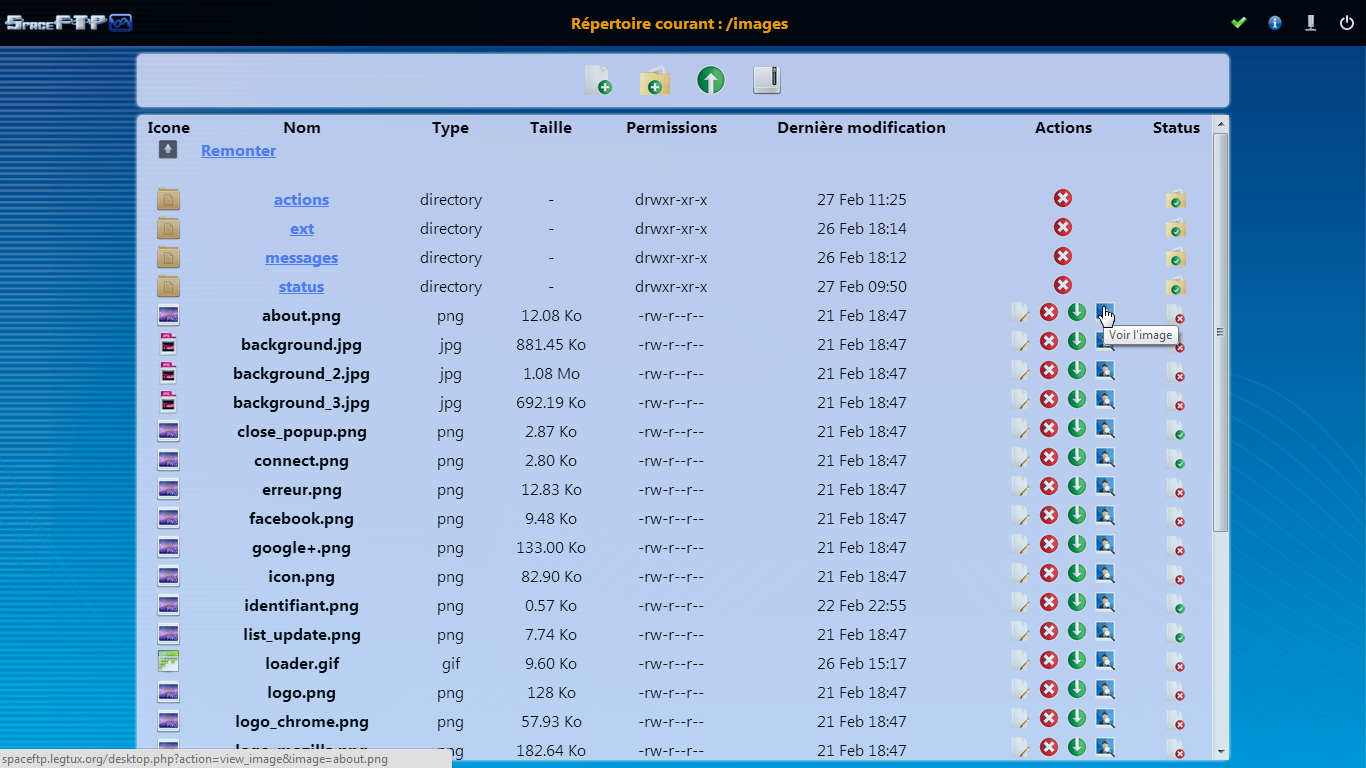Screen dimensions: 1366x768
Task: Open server info via the blue info icon
Action: 1274,22
